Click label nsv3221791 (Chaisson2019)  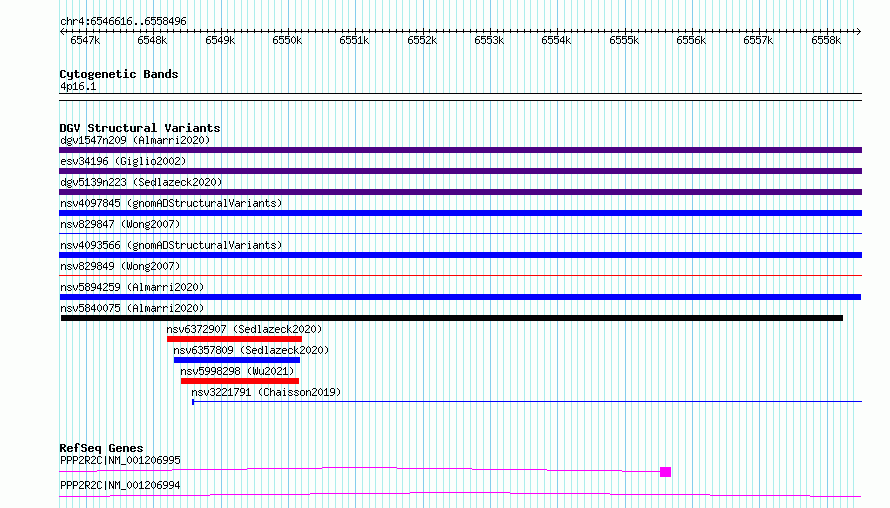click(266, 392)
